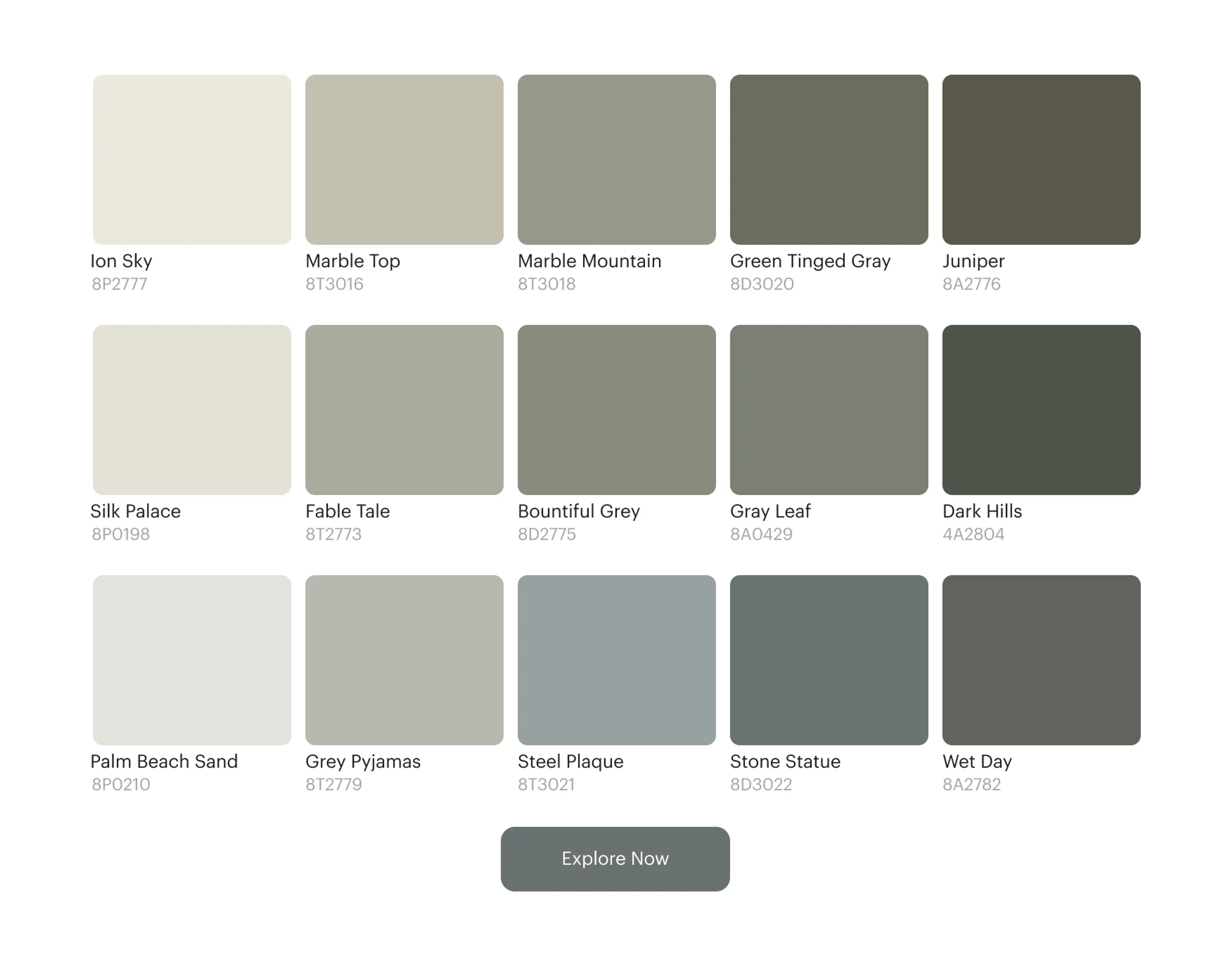Click the Dark Hills name label
The image size is (1232, 966).
(982, 512)
